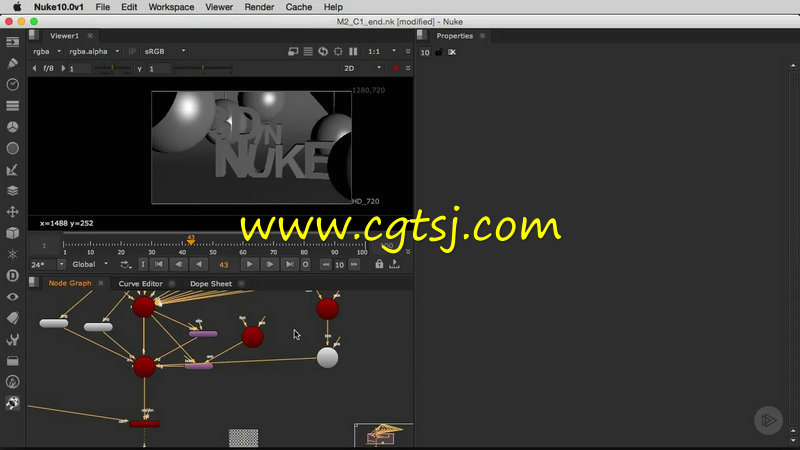Pause the viewer updates
The width and height of the screenshot is (800, 450).
coord(353,52)
